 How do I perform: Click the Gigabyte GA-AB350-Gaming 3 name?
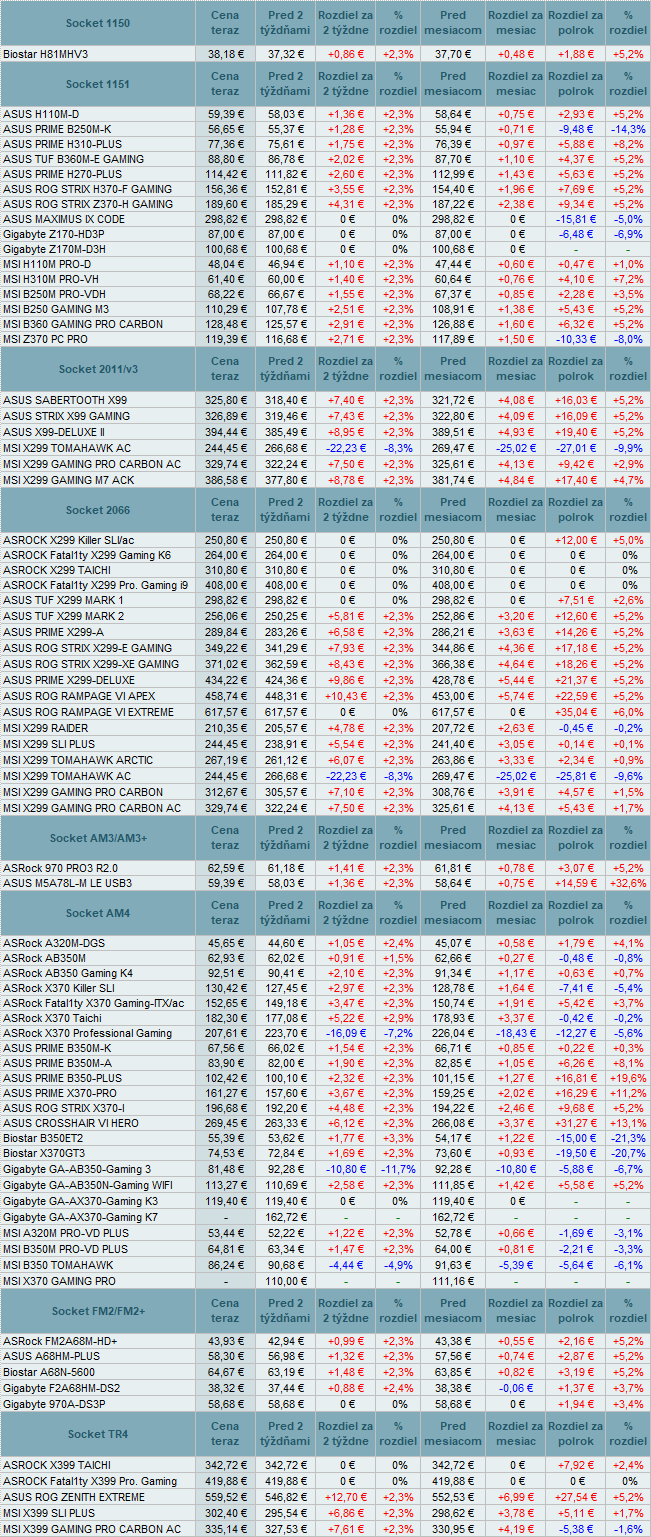(77, 1169)
